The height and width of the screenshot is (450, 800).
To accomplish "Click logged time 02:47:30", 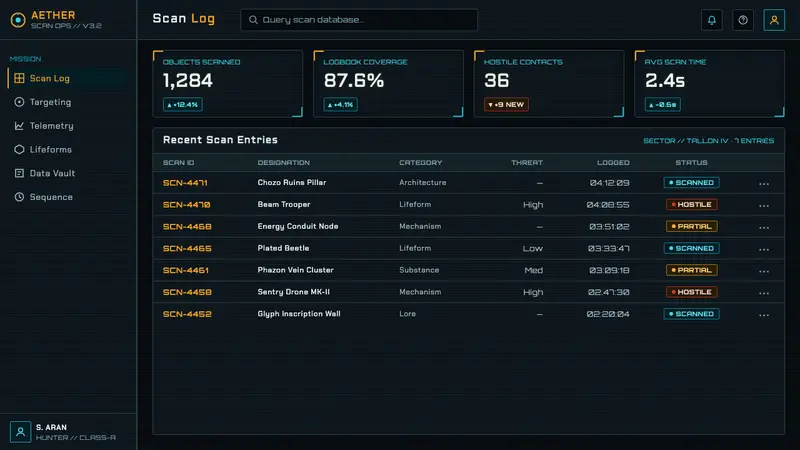I will (x=608, y=292).
